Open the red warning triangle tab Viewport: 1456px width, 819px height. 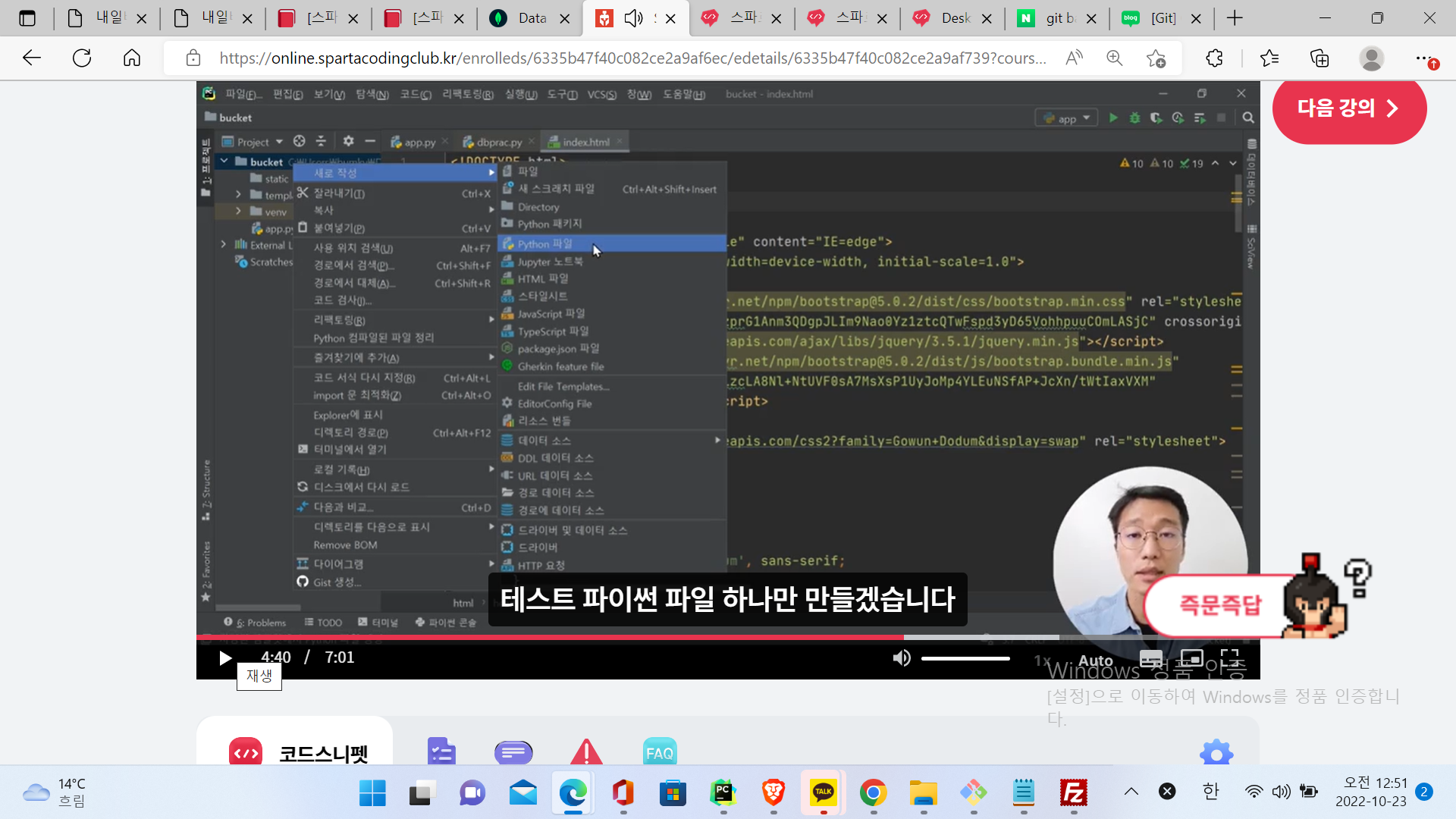click(586, 751)
